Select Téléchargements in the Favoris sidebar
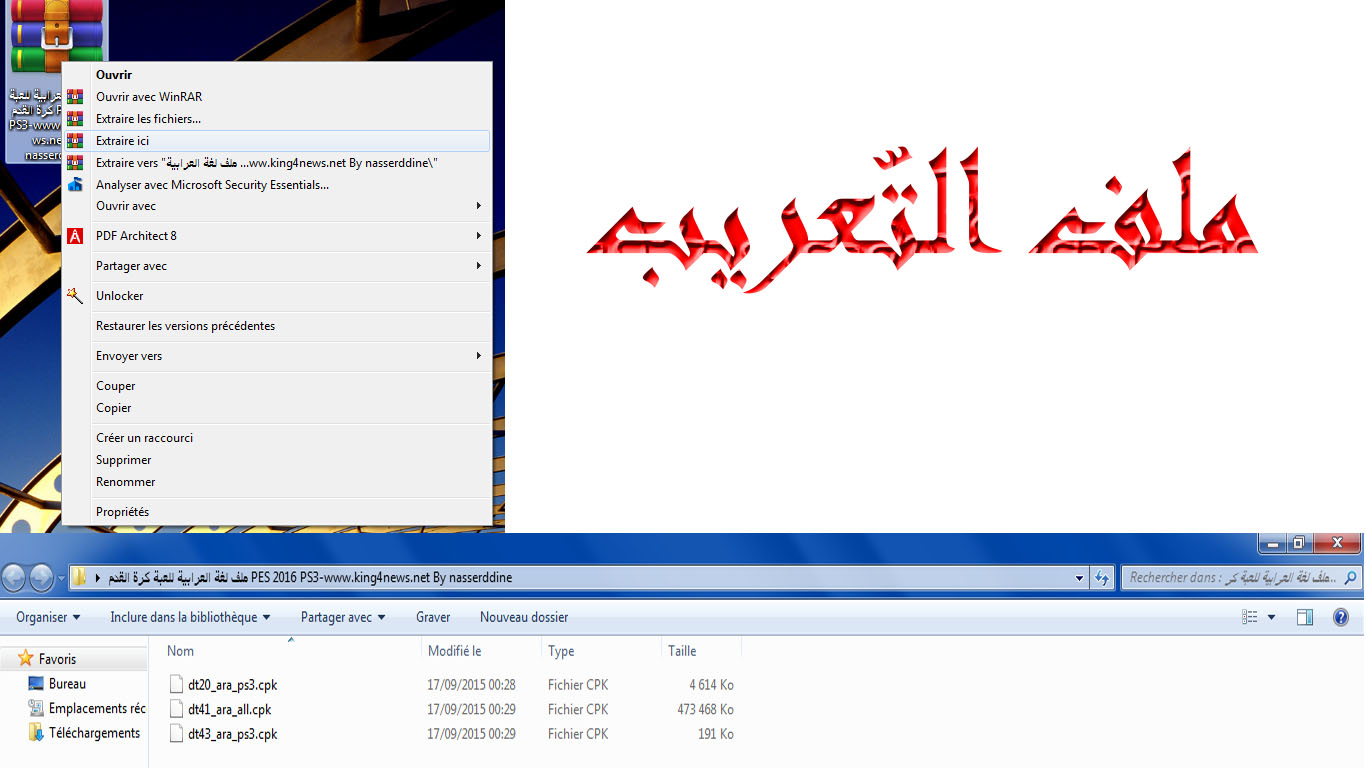Image resolution: width=1366 pixels, height=768 pixels. click(x=94, y=733)
